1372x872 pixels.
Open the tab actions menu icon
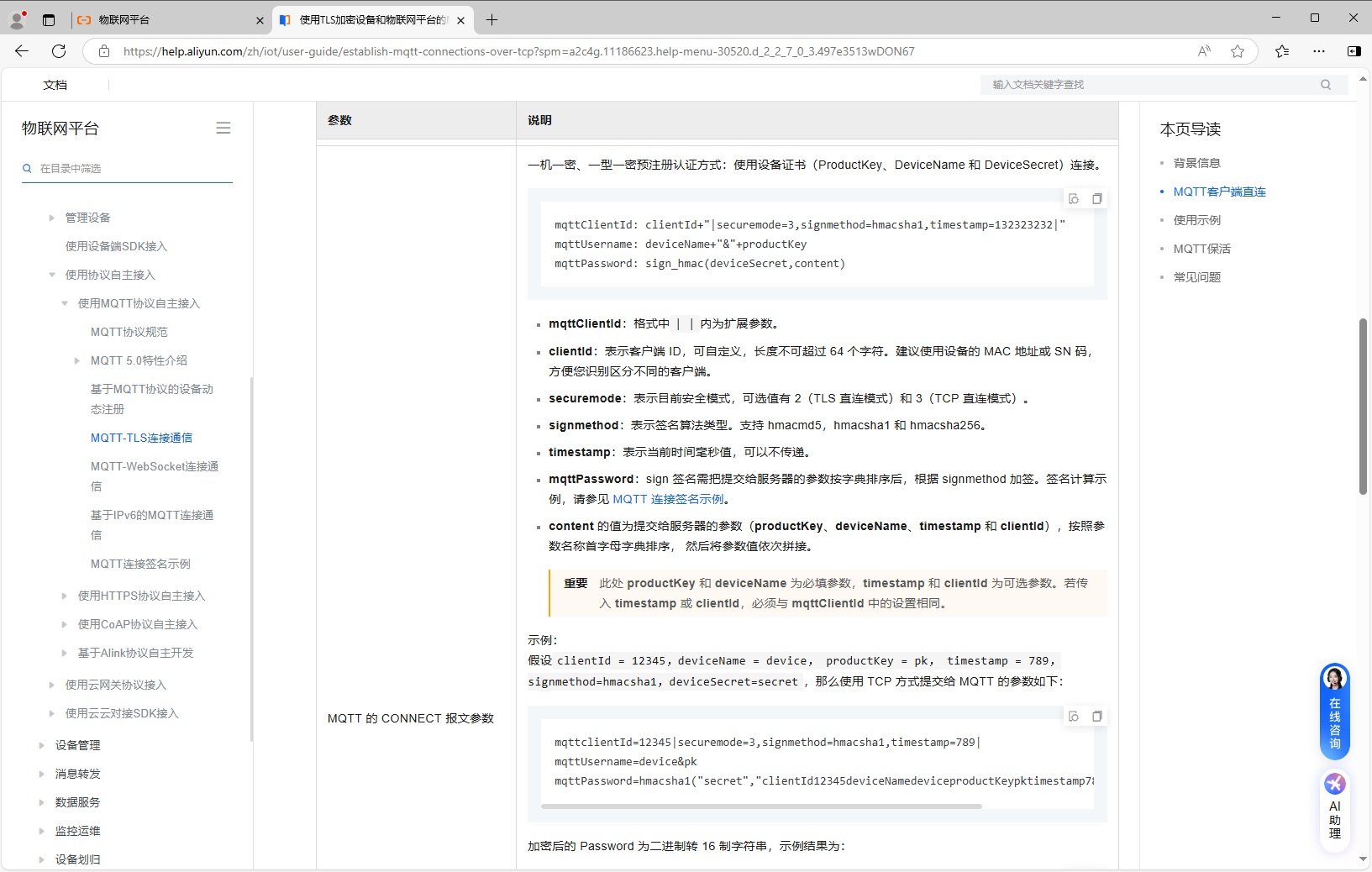[x=49, y=20]
